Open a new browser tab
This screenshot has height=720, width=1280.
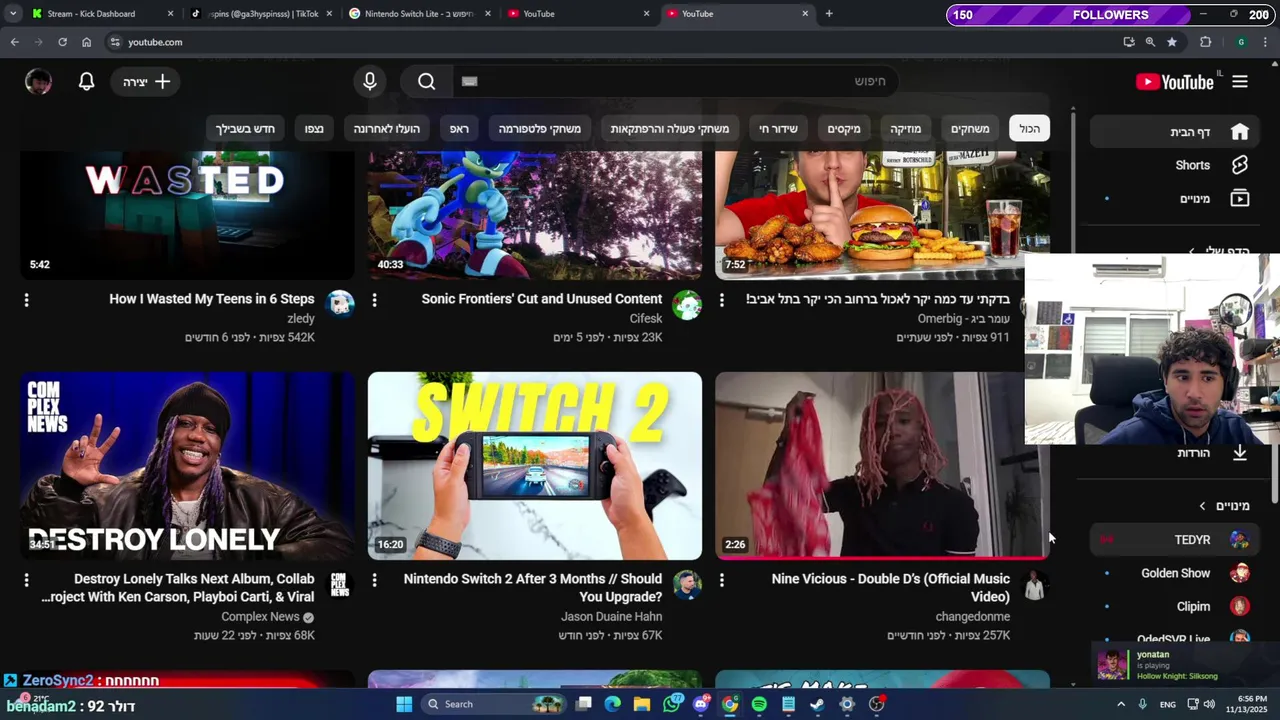pyautogui.click(x=828, y=14)
